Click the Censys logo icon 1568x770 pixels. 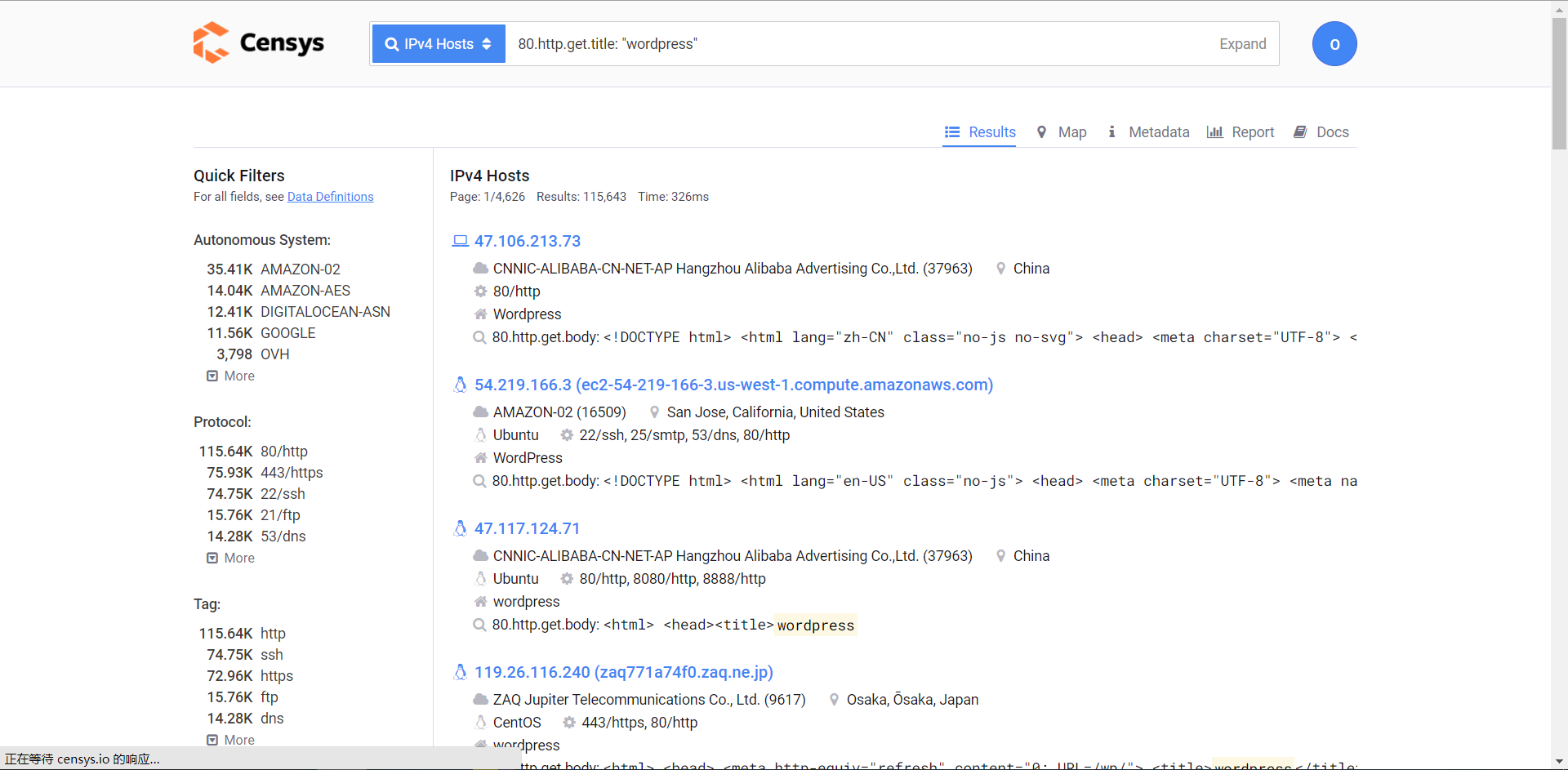[x=211, y=42]
